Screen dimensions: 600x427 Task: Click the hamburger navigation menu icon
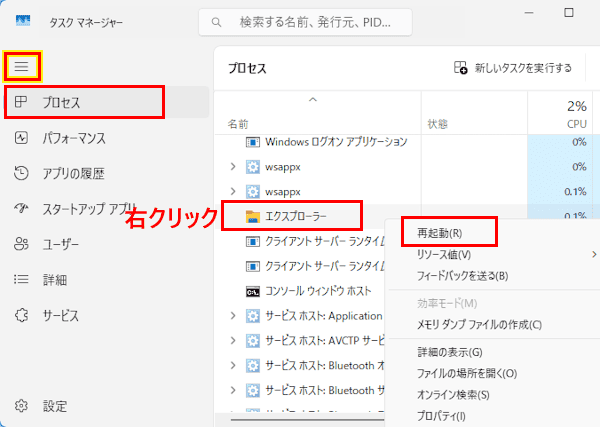click(23, 67)
